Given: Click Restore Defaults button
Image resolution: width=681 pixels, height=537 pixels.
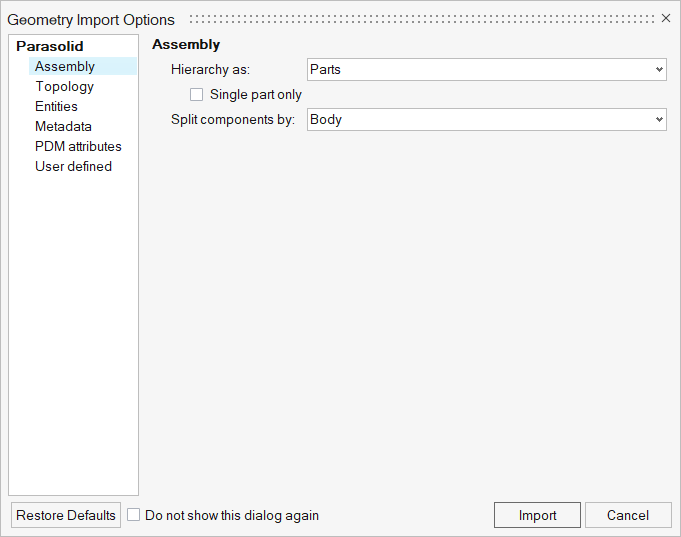Looking at the screenshot, I should [66, 515].
